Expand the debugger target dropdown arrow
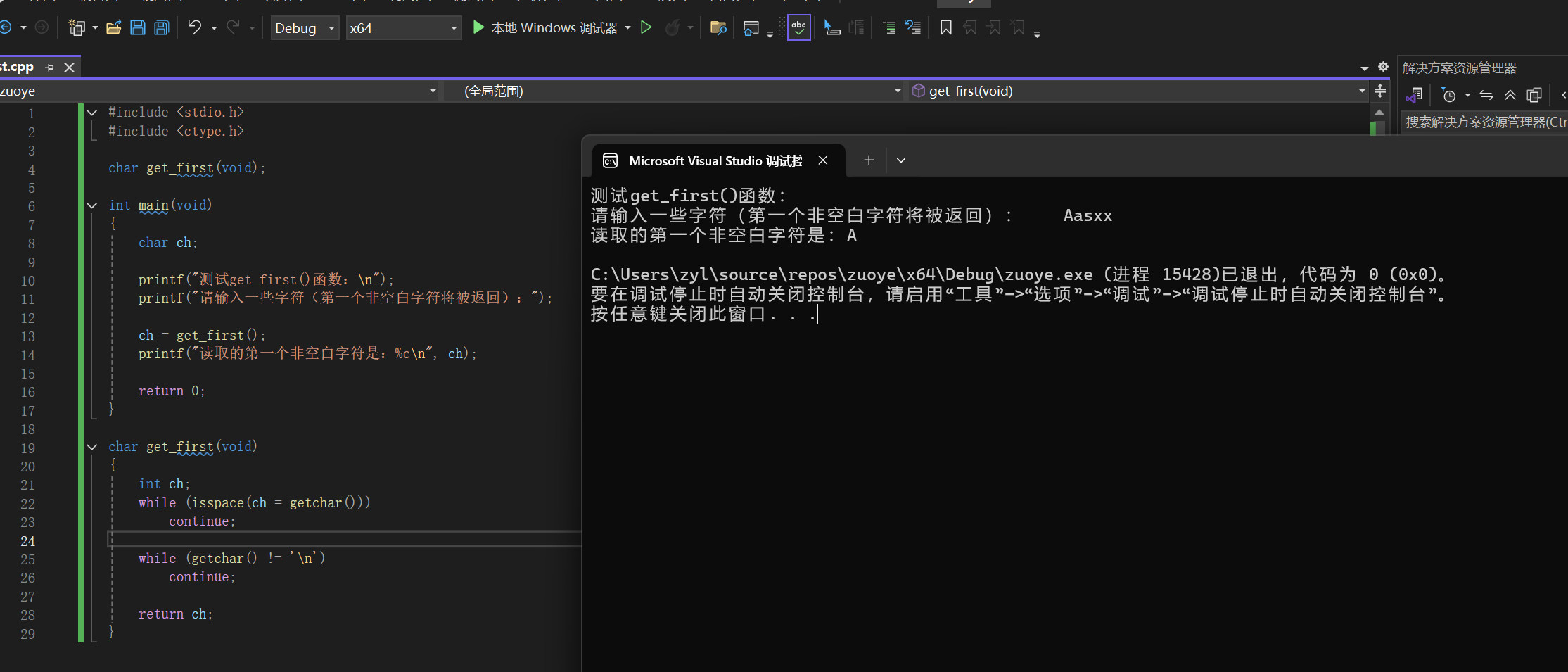 pos(627,28)
